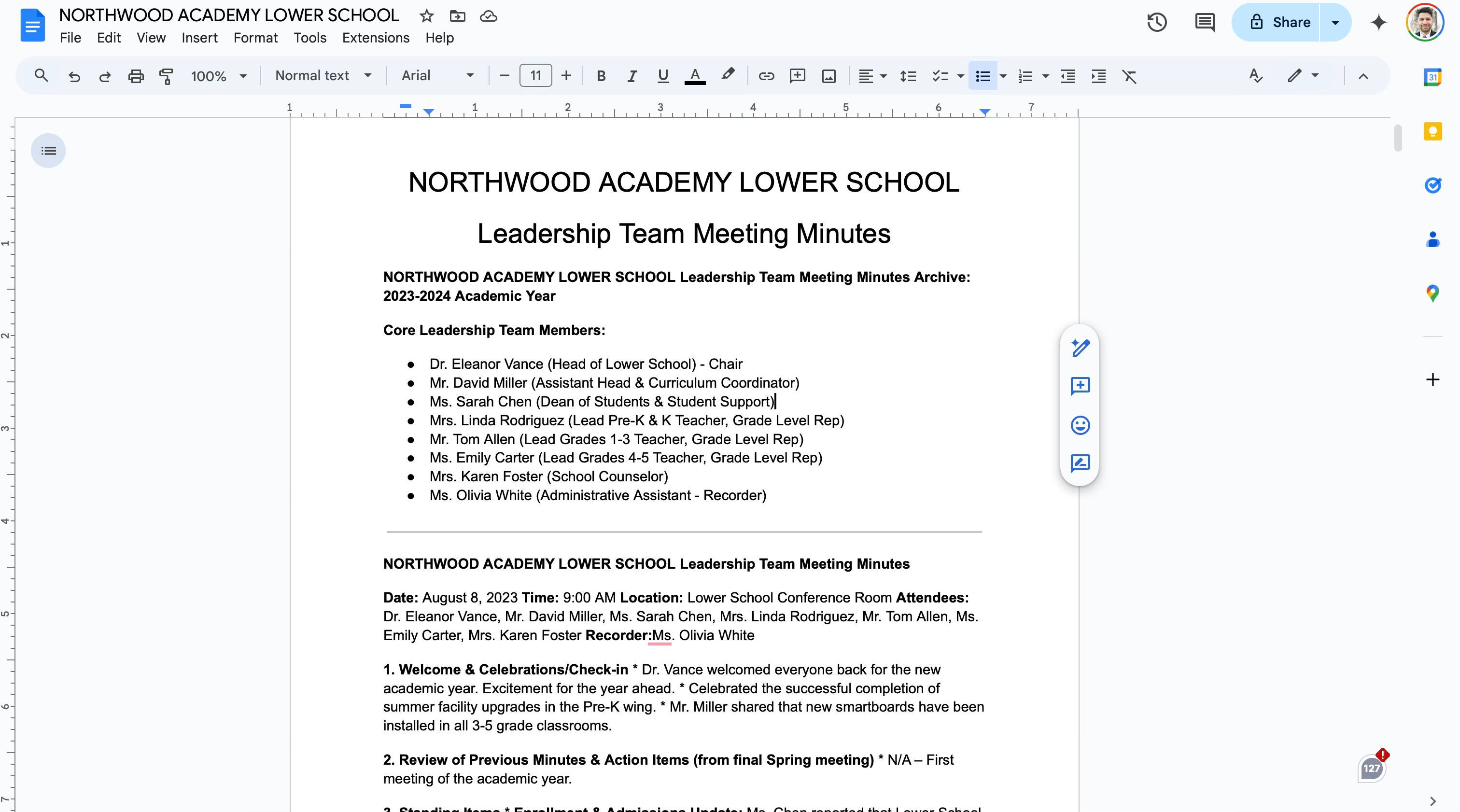Open the 100% zoom dropdown

click(219, 76)
